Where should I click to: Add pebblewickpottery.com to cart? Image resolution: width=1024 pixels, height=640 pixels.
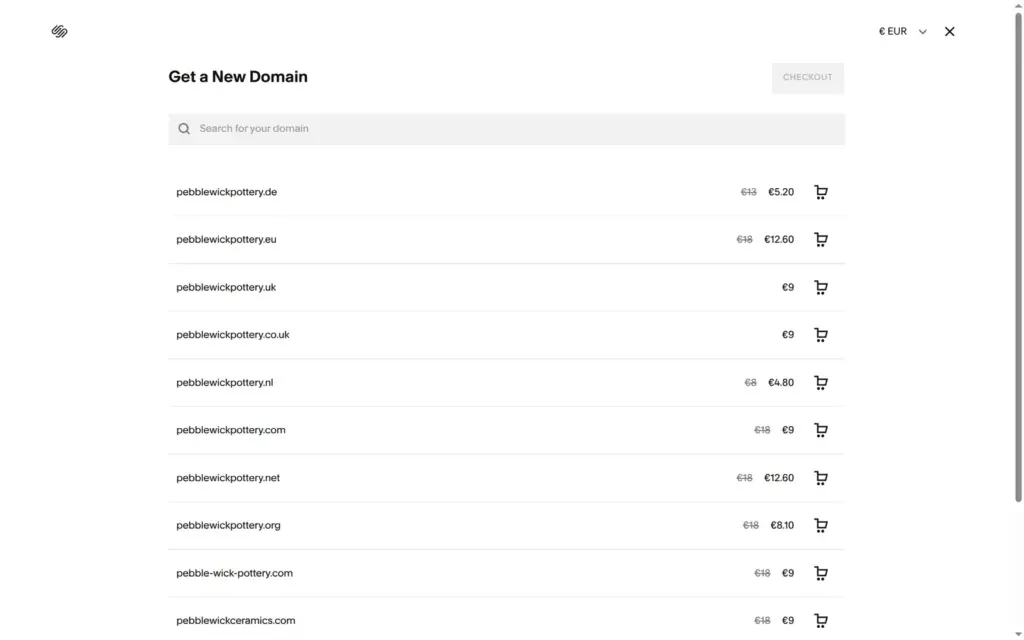(821, 430)
